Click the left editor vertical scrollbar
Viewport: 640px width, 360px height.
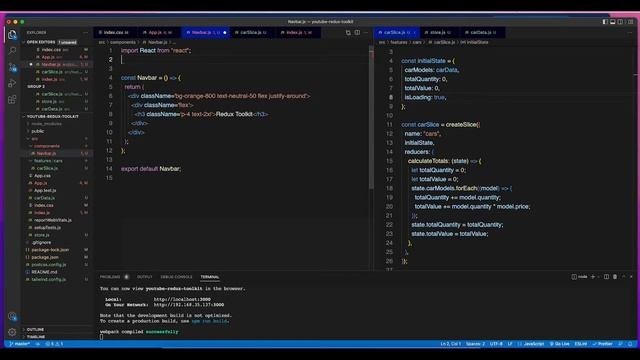click(x=371, y=118)
